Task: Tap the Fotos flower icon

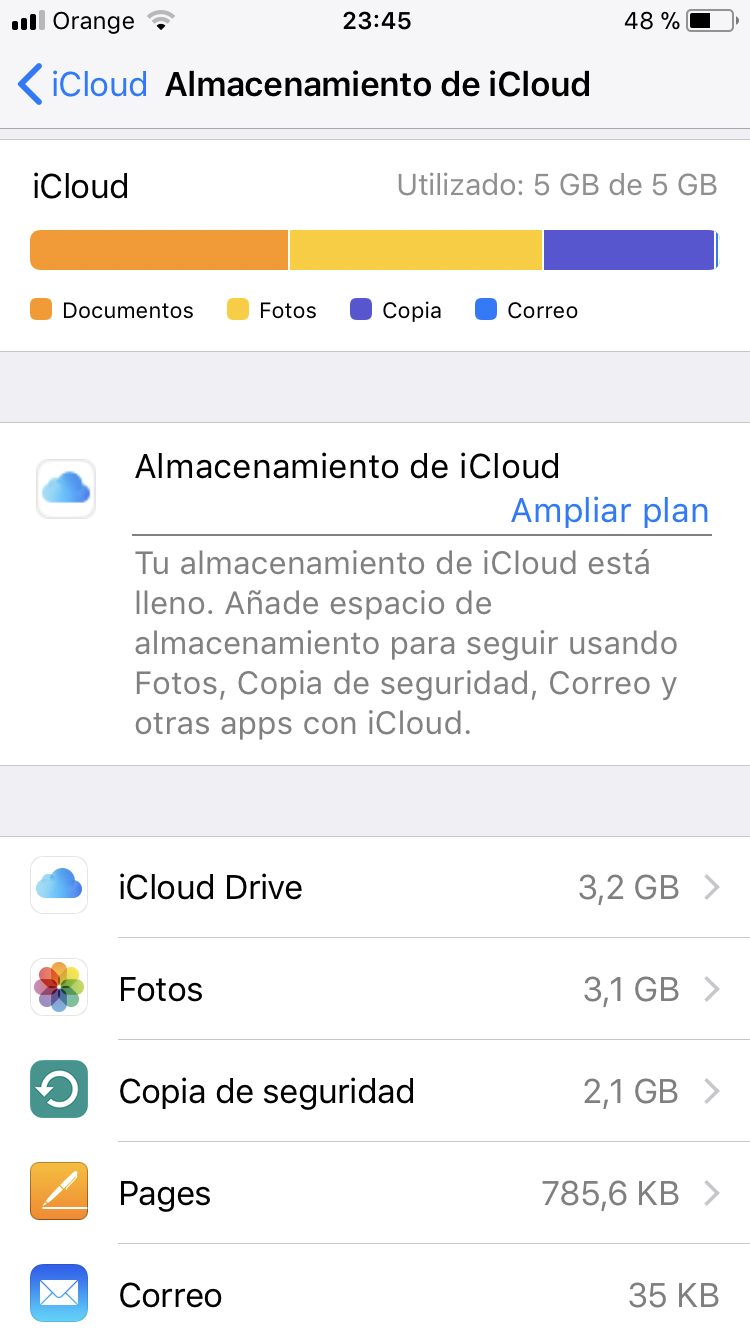Action: (x=59, y=987)
